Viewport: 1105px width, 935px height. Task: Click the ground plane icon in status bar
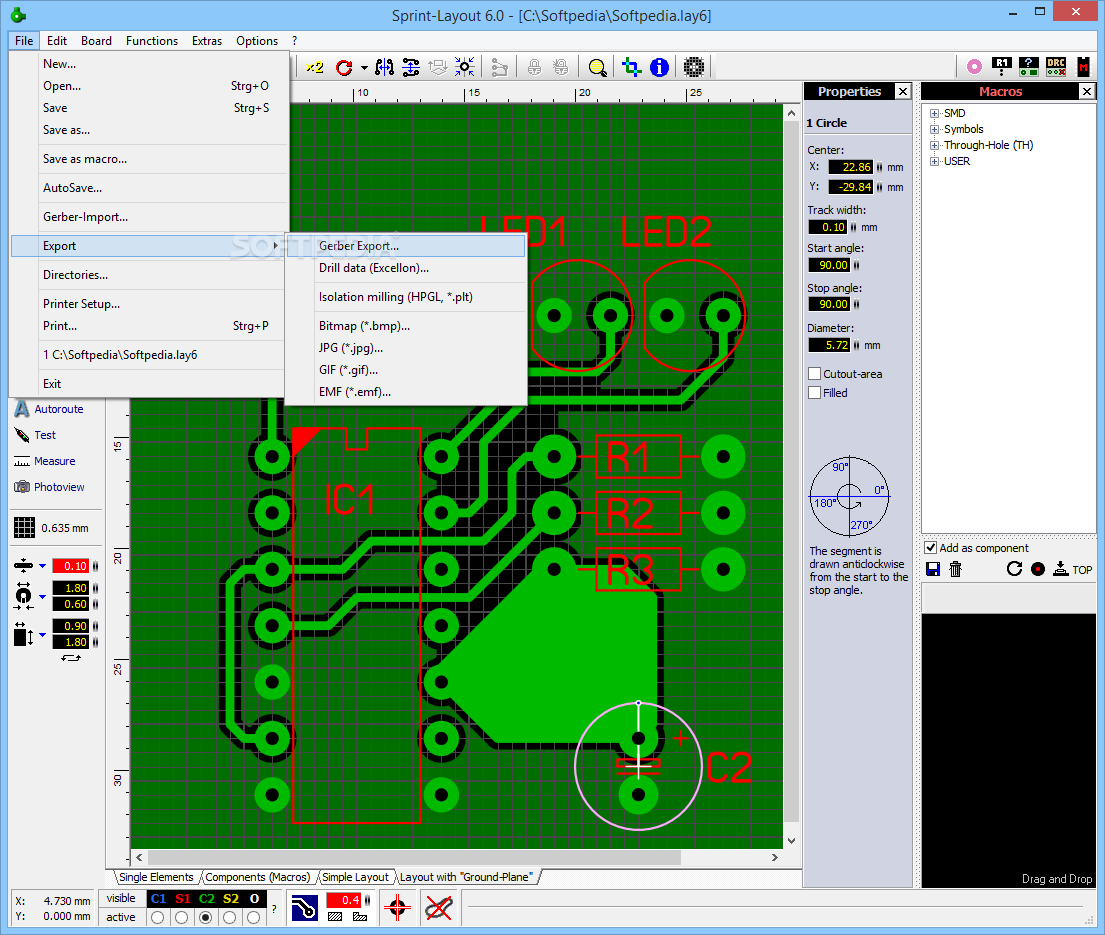tap(304, 908)
